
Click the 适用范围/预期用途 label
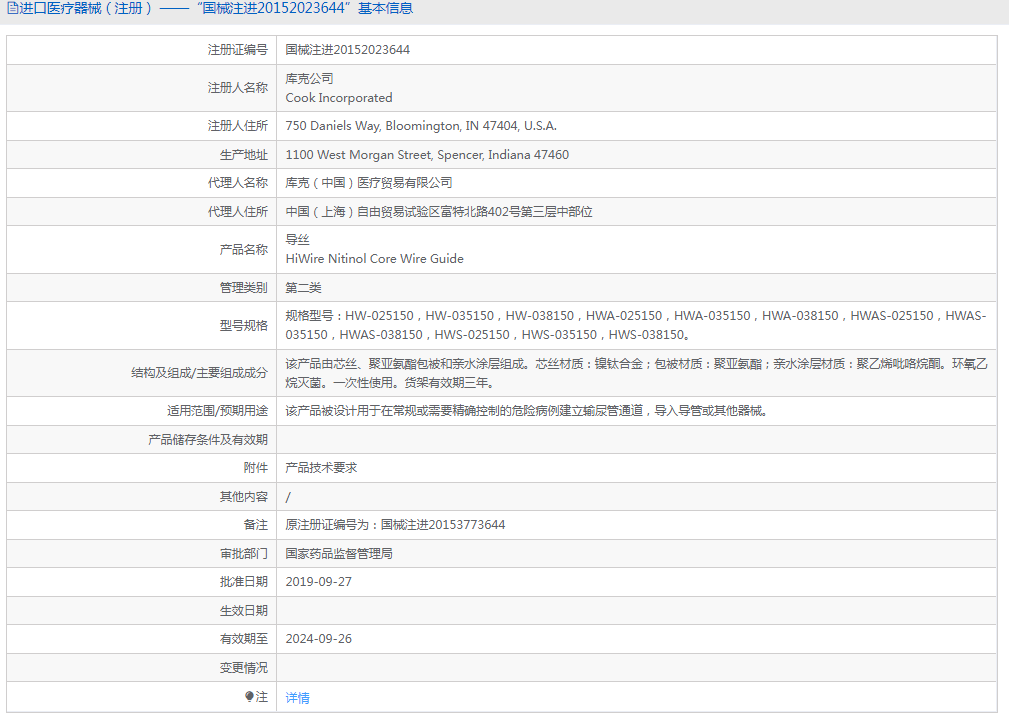click(x=218, y=411)
